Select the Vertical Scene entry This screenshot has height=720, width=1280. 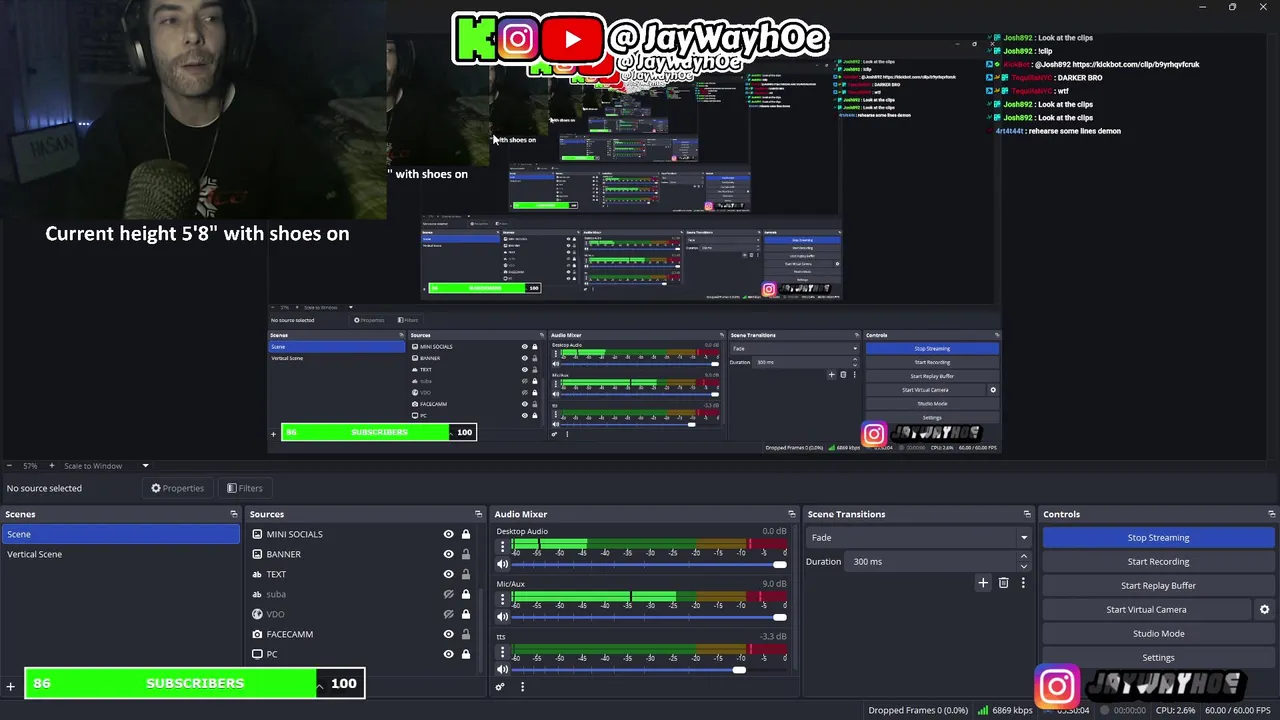pyautogui.click(x=120, y=554)
